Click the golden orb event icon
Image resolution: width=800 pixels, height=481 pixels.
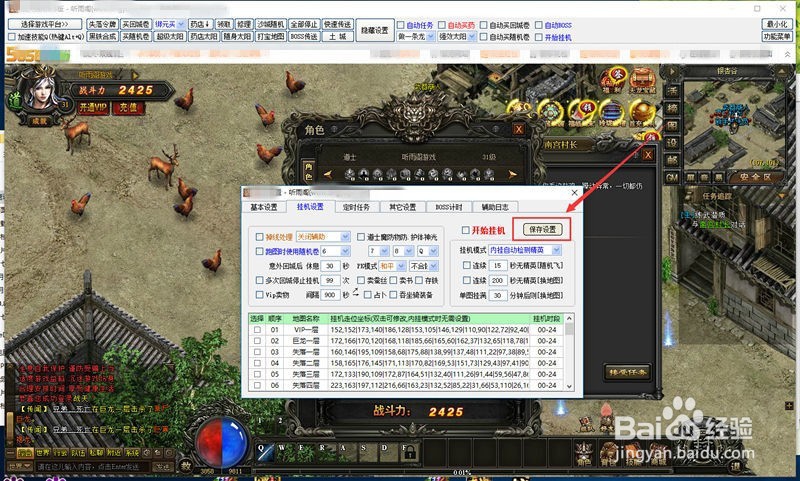(x=642, y=112)
